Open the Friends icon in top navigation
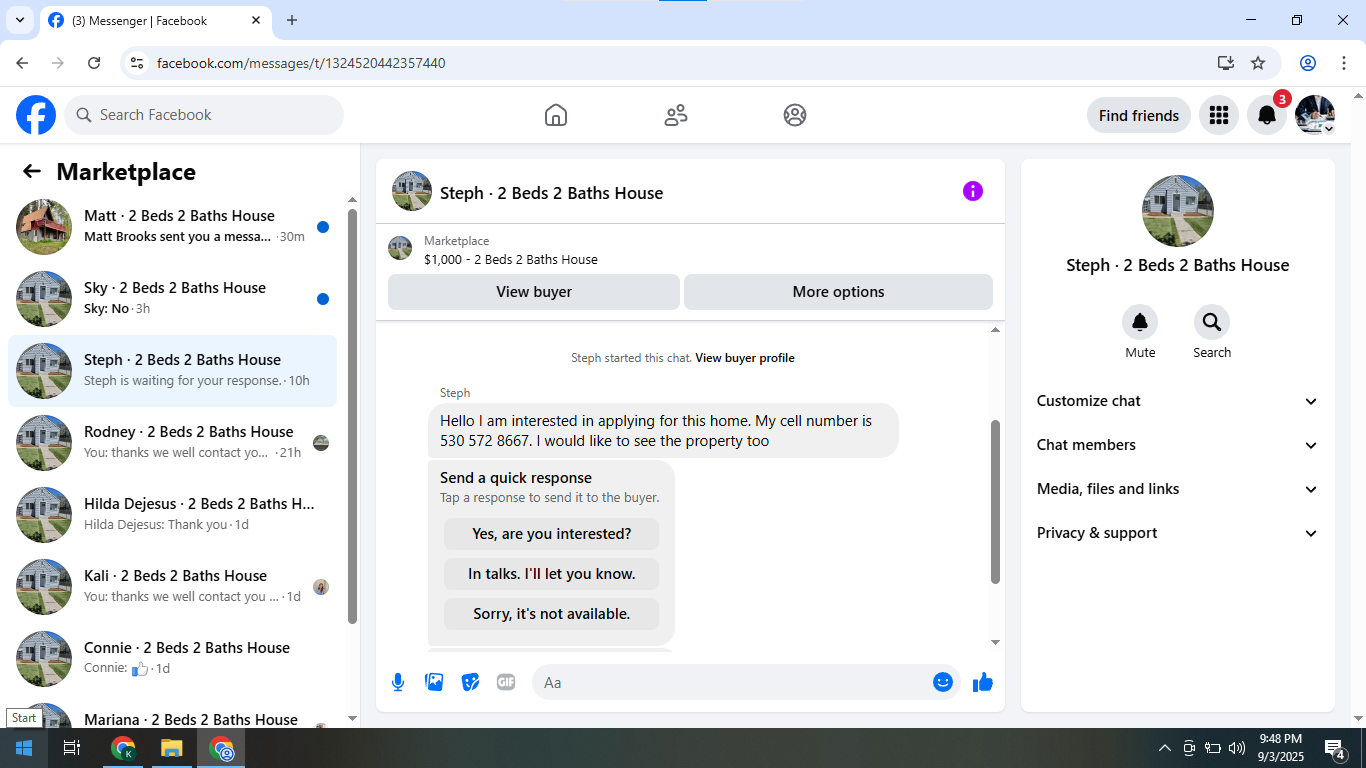This screenshot has height=768, width=1366. click(x=676, y=115)
